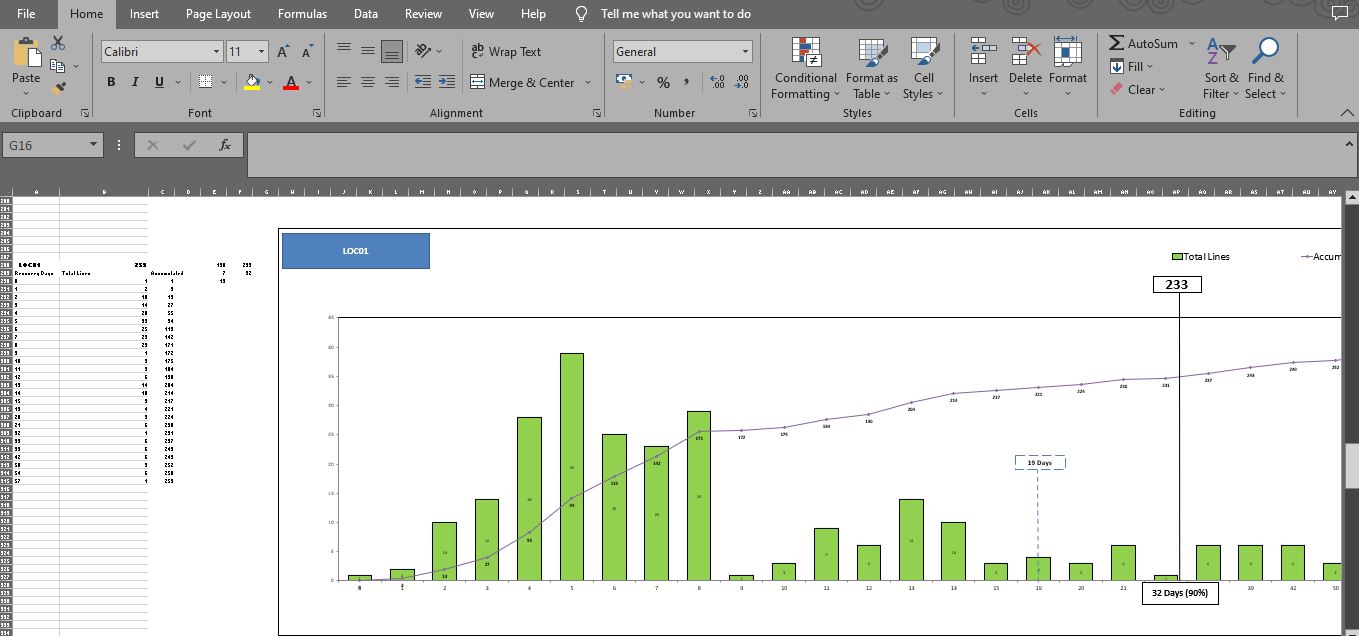Screen dimensions: 1359x636
Task: Open the General number format dropdown
Action: coord(745,51)
